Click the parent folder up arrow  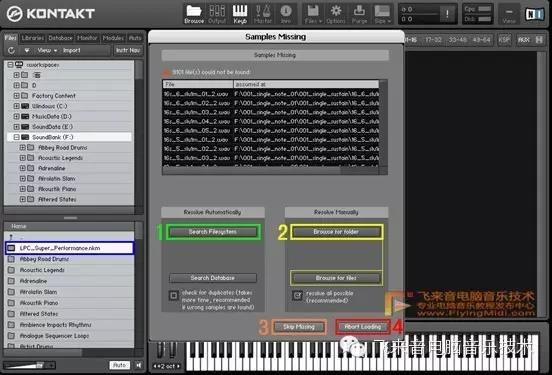pyautogui.click(x=11, y=237)
